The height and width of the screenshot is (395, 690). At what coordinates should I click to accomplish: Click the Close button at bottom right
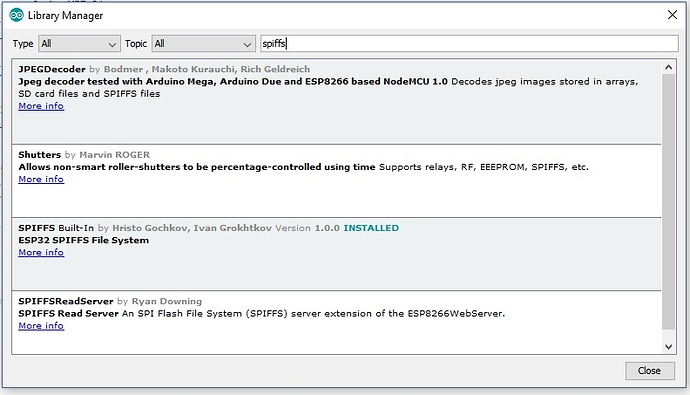(650, 371)
